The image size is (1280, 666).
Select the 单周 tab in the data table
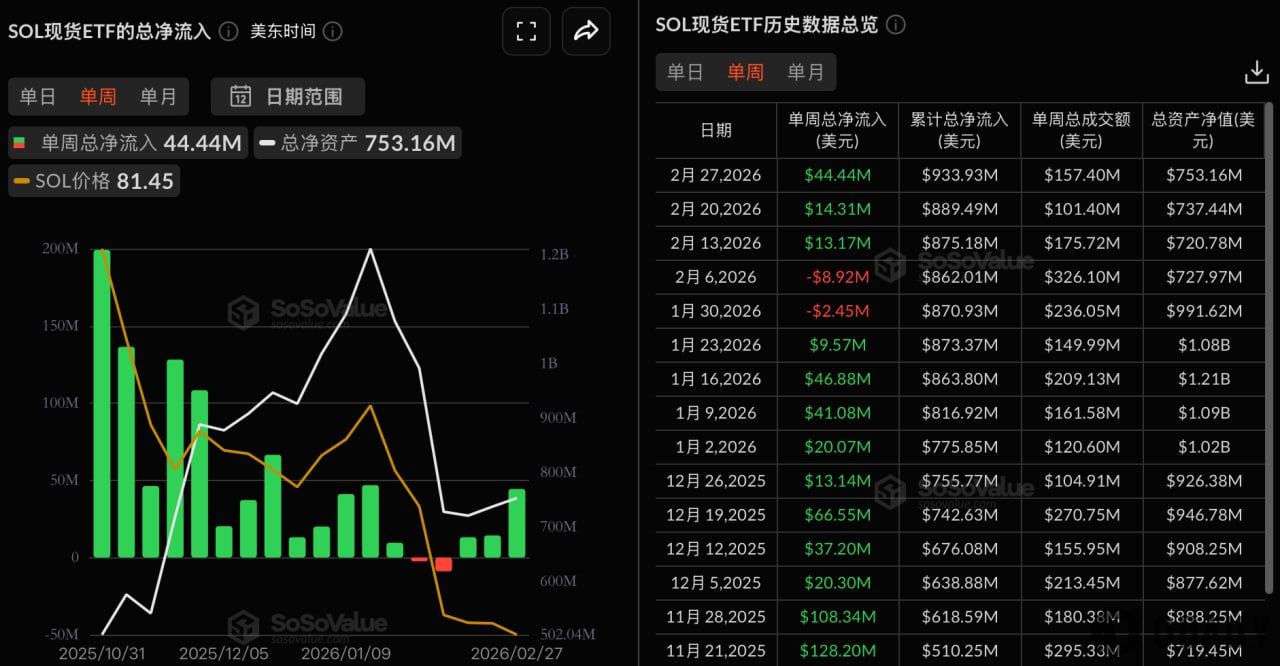coord(745,71)
